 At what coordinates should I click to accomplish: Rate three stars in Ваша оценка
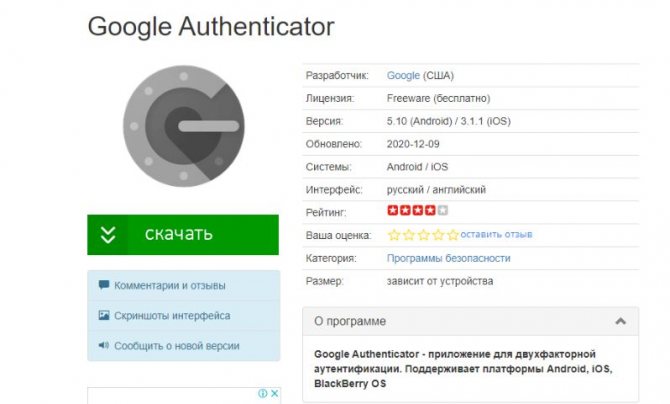pos(423,235)
